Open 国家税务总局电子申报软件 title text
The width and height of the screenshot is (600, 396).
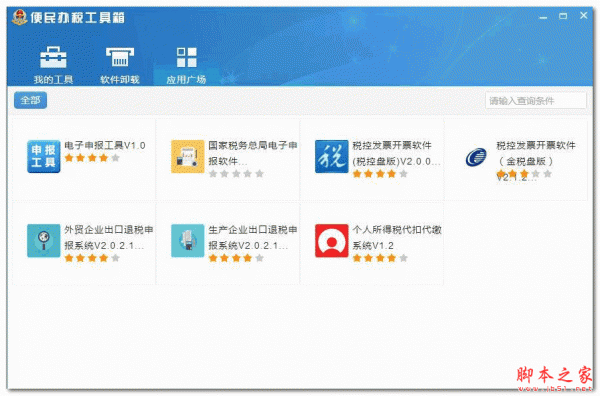click(253, 153)
